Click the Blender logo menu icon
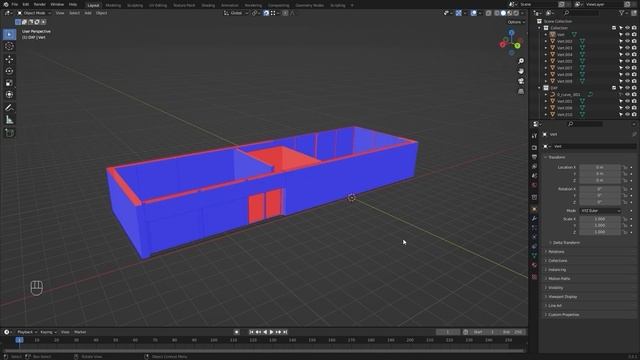The width and height of the screenshot is (640, 360). 6,4
